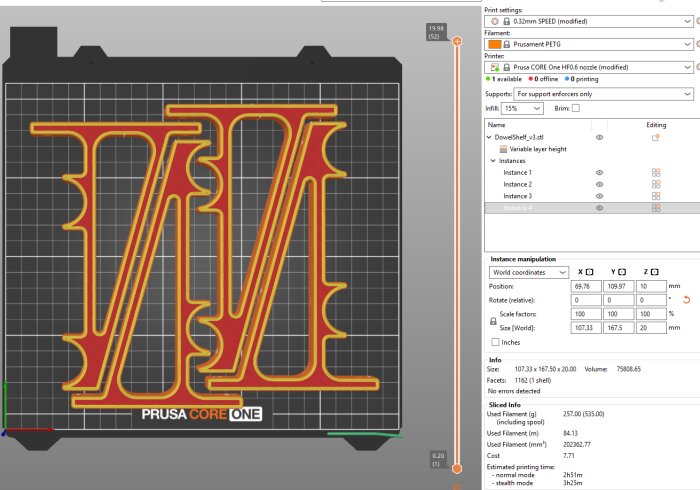Click Rotate X field
The height and width of the screenshot is (490, 700).
586,300
